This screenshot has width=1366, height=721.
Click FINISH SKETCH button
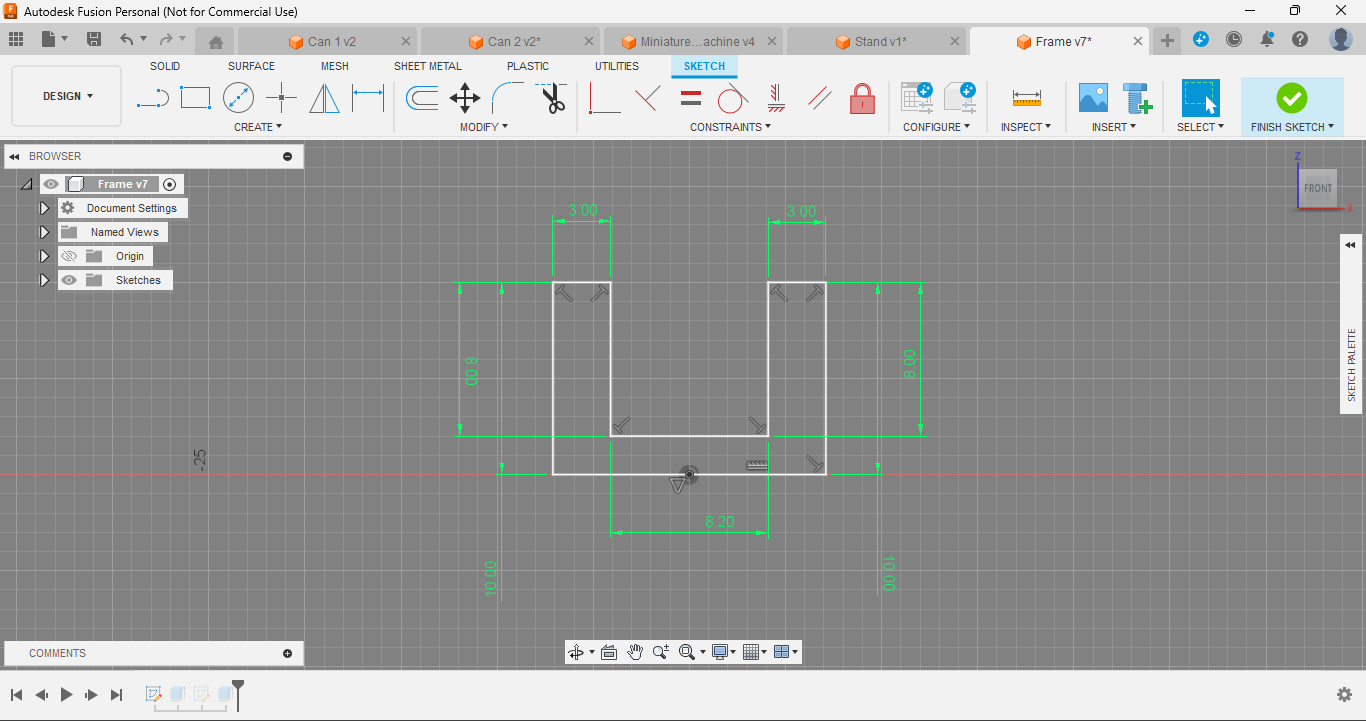(1292, 107)
